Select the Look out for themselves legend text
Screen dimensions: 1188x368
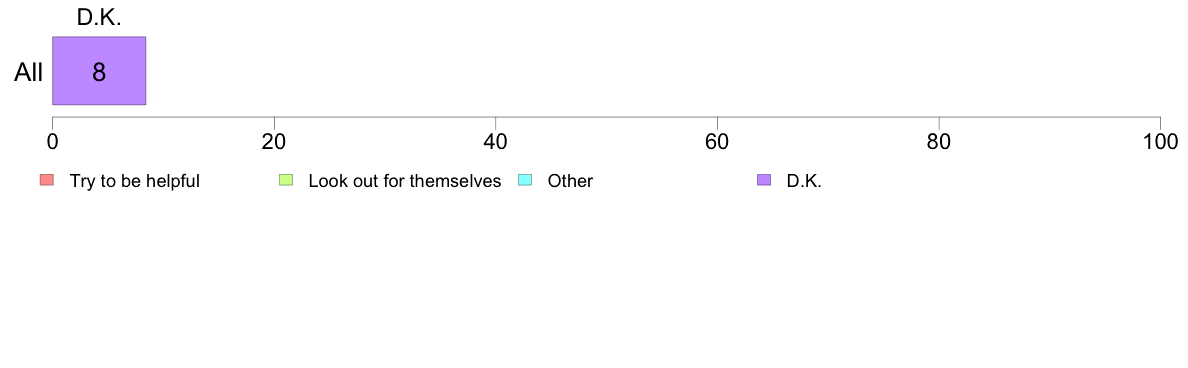coord(405,181)
